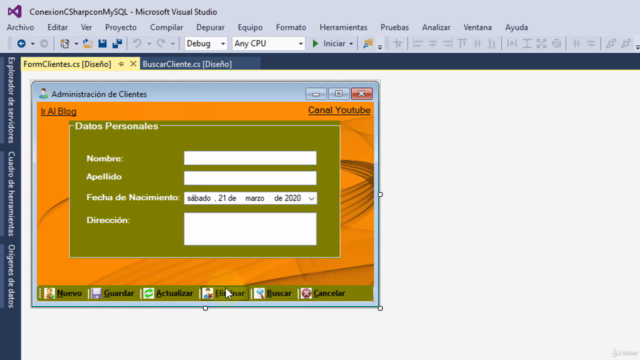Click the Visual Studio logo icon
Image resolution: width=640 pixels, height=360 pixels.
click(x=15, y=11)
